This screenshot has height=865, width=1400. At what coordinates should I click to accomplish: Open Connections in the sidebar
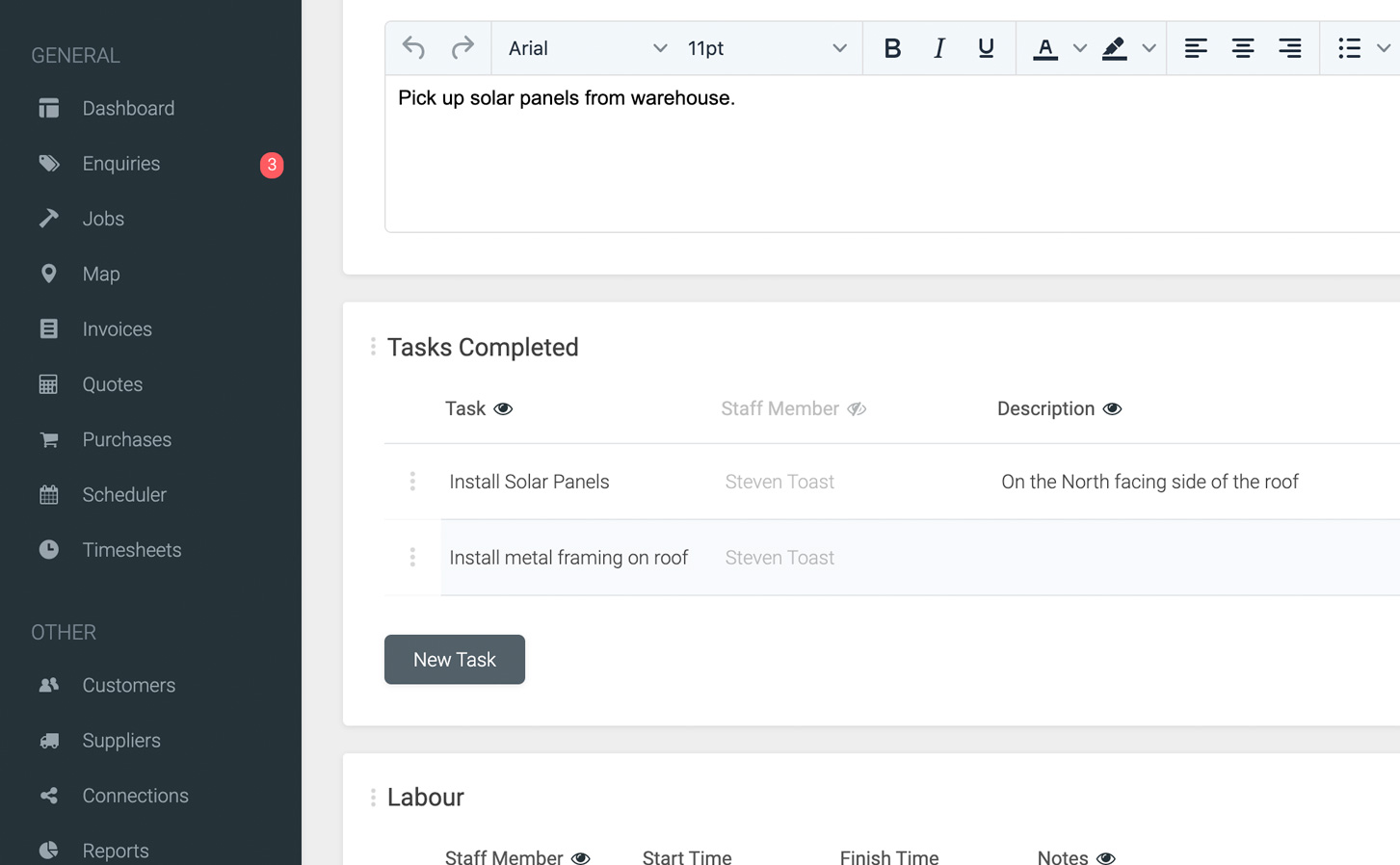[135, 796]
